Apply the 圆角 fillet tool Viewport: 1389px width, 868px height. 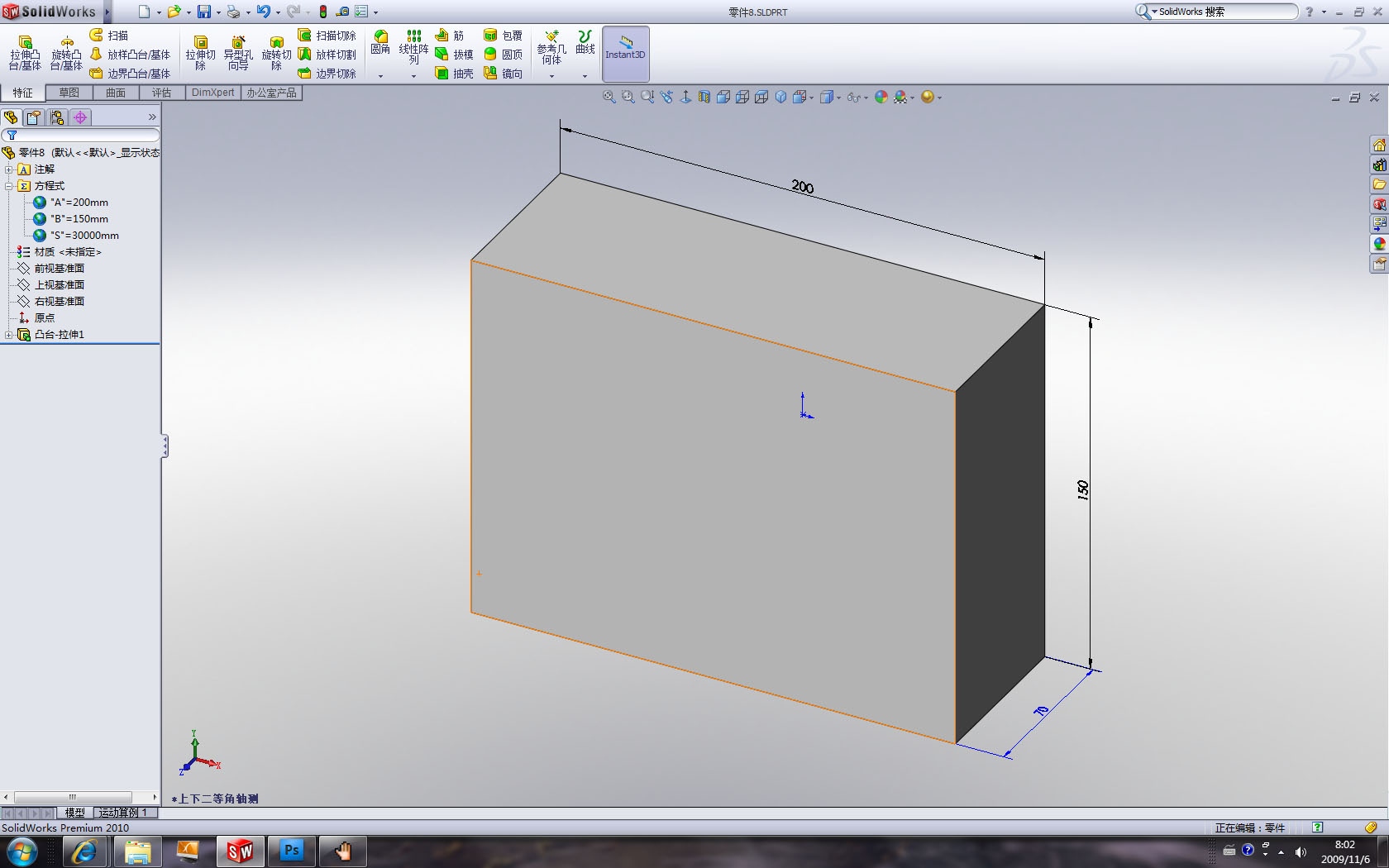coord(380,43)
